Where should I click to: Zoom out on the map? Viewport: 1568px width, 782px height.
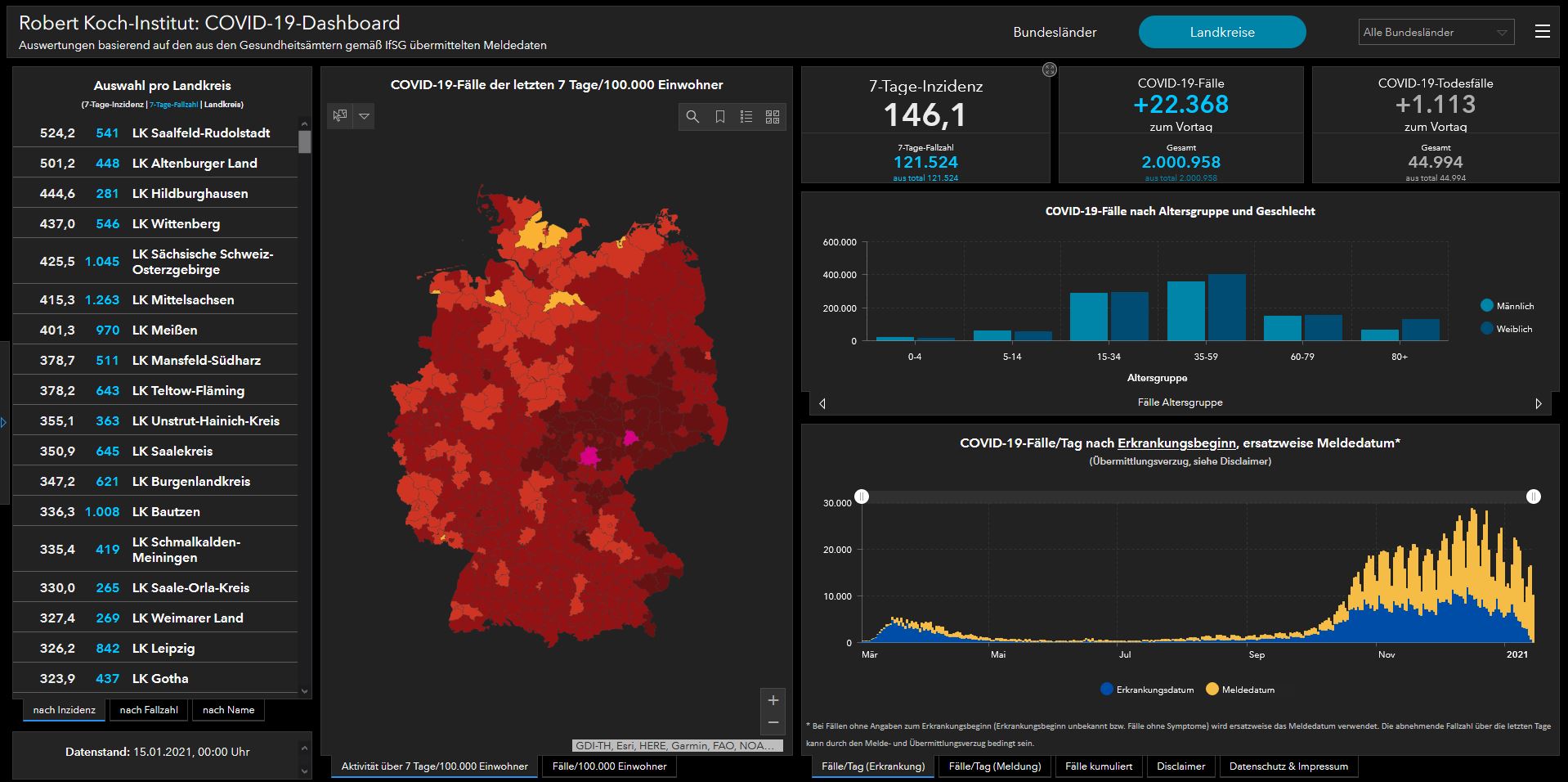(773, 722)
